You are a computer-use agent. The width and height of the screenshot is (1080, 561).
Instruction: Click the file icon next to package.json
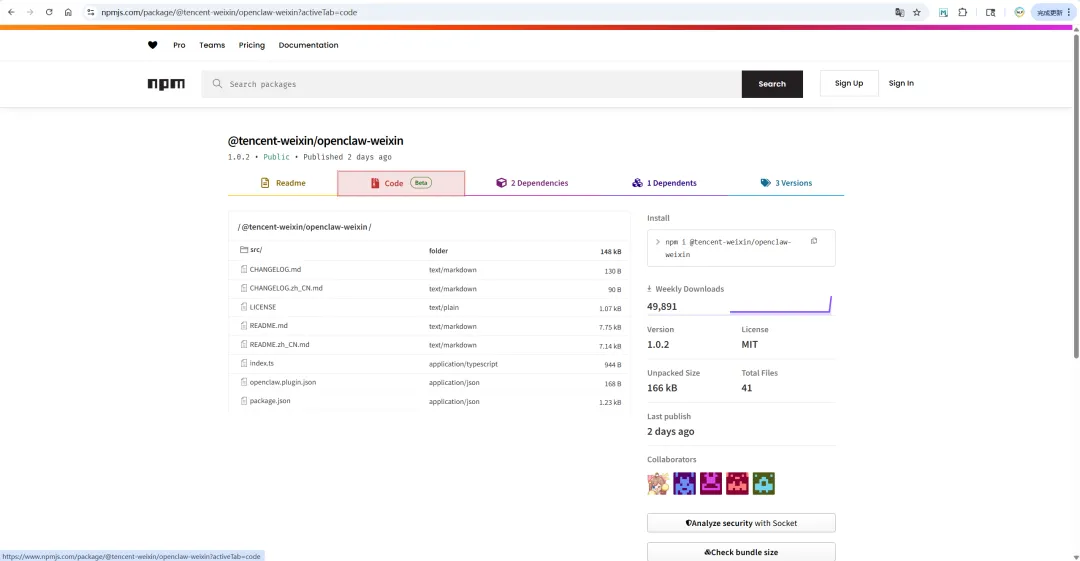pyautogui.click(x=244, y=400)
